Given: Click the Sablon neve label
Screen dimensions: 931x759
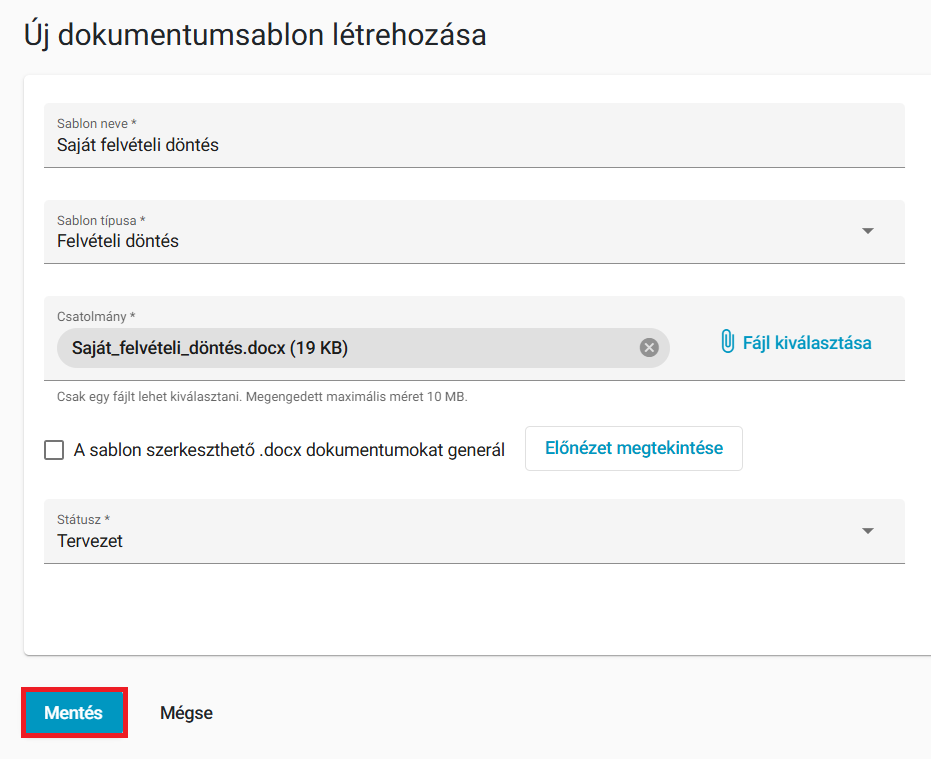Looking at the screenshot, I should [x=97, y=124].
